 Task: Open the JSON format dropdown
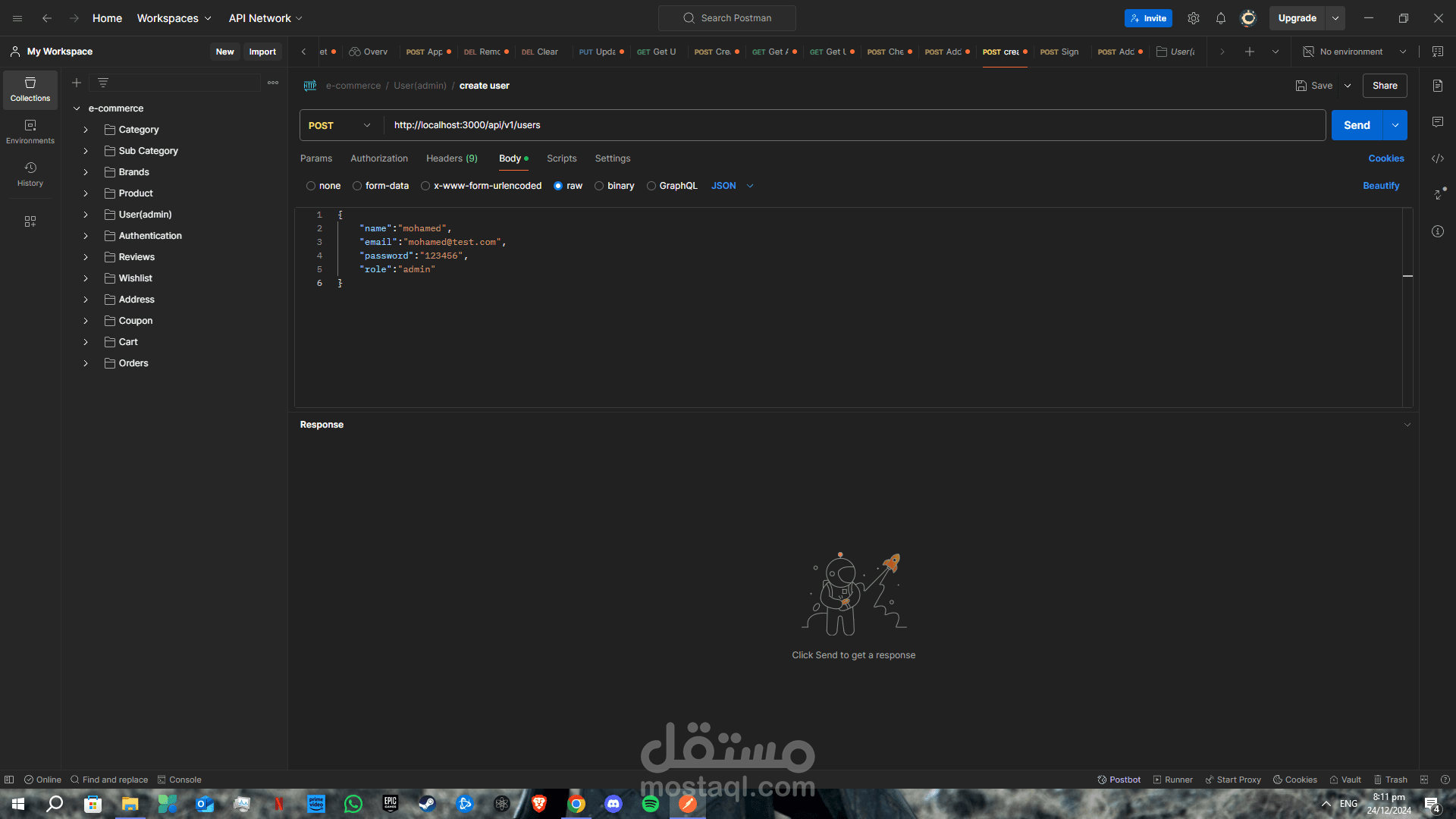point(733,186)
